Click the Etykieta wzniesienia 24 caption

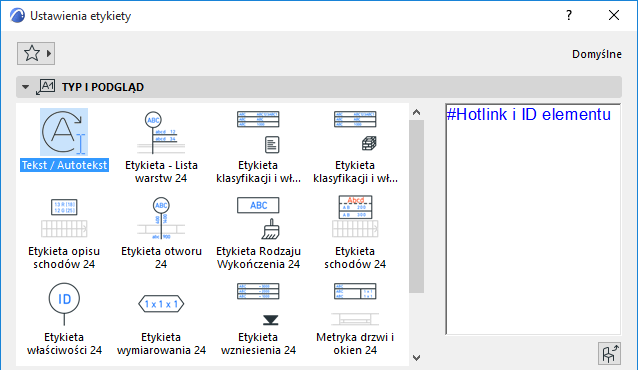point(258,344)
